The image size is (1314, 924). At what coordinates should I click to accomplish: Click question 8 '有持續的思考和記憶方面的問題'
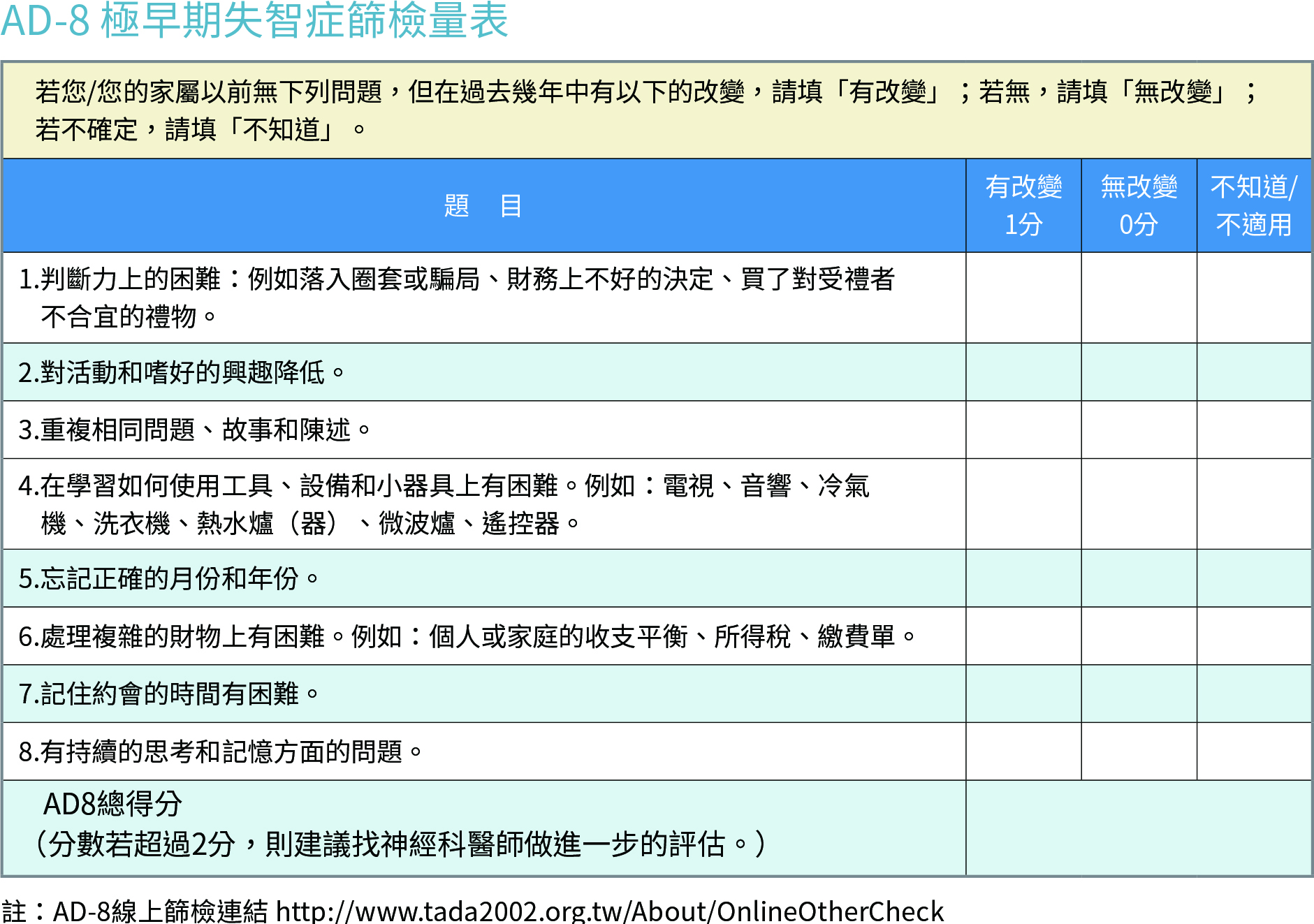221,752
